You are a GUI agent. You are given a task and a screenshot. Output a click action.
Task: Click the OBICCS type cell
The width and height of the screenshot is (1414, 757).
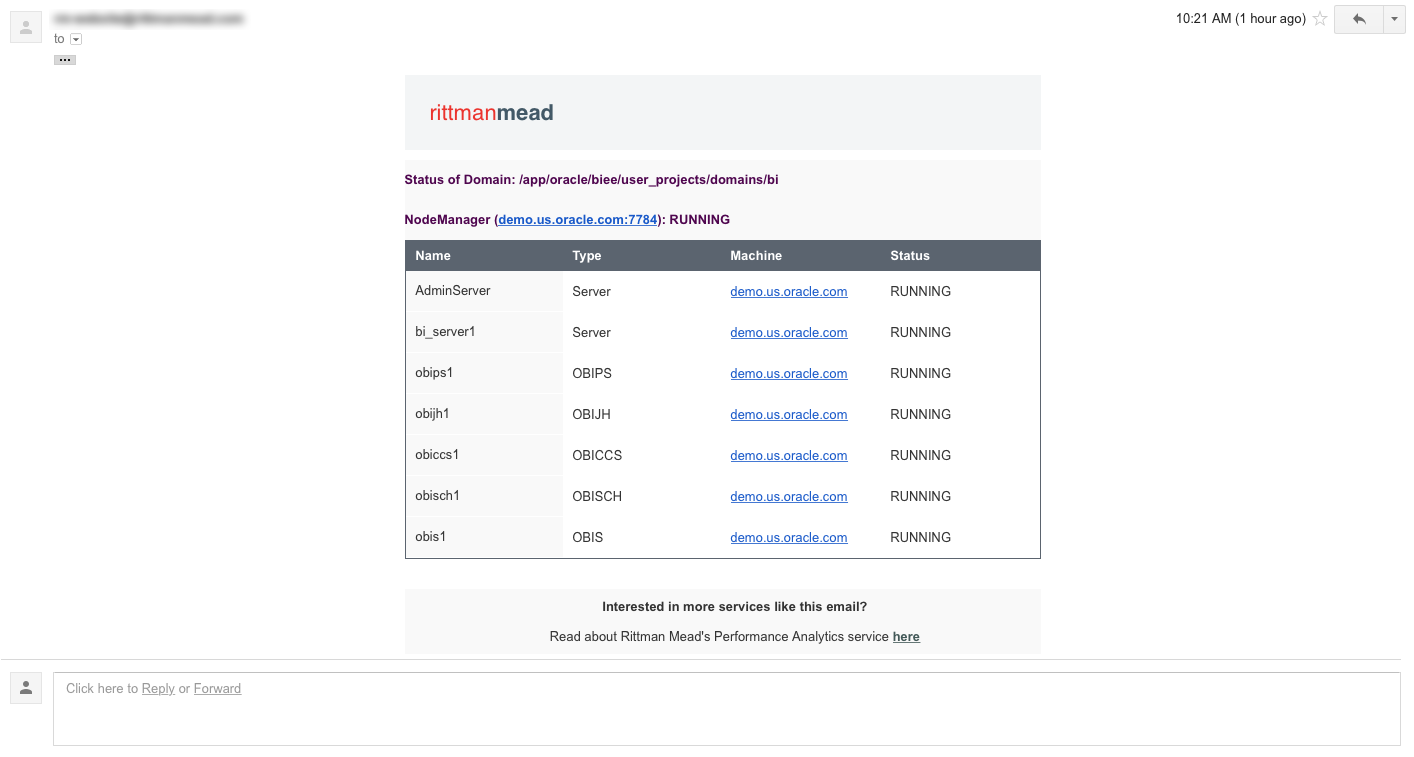[597, 456]
